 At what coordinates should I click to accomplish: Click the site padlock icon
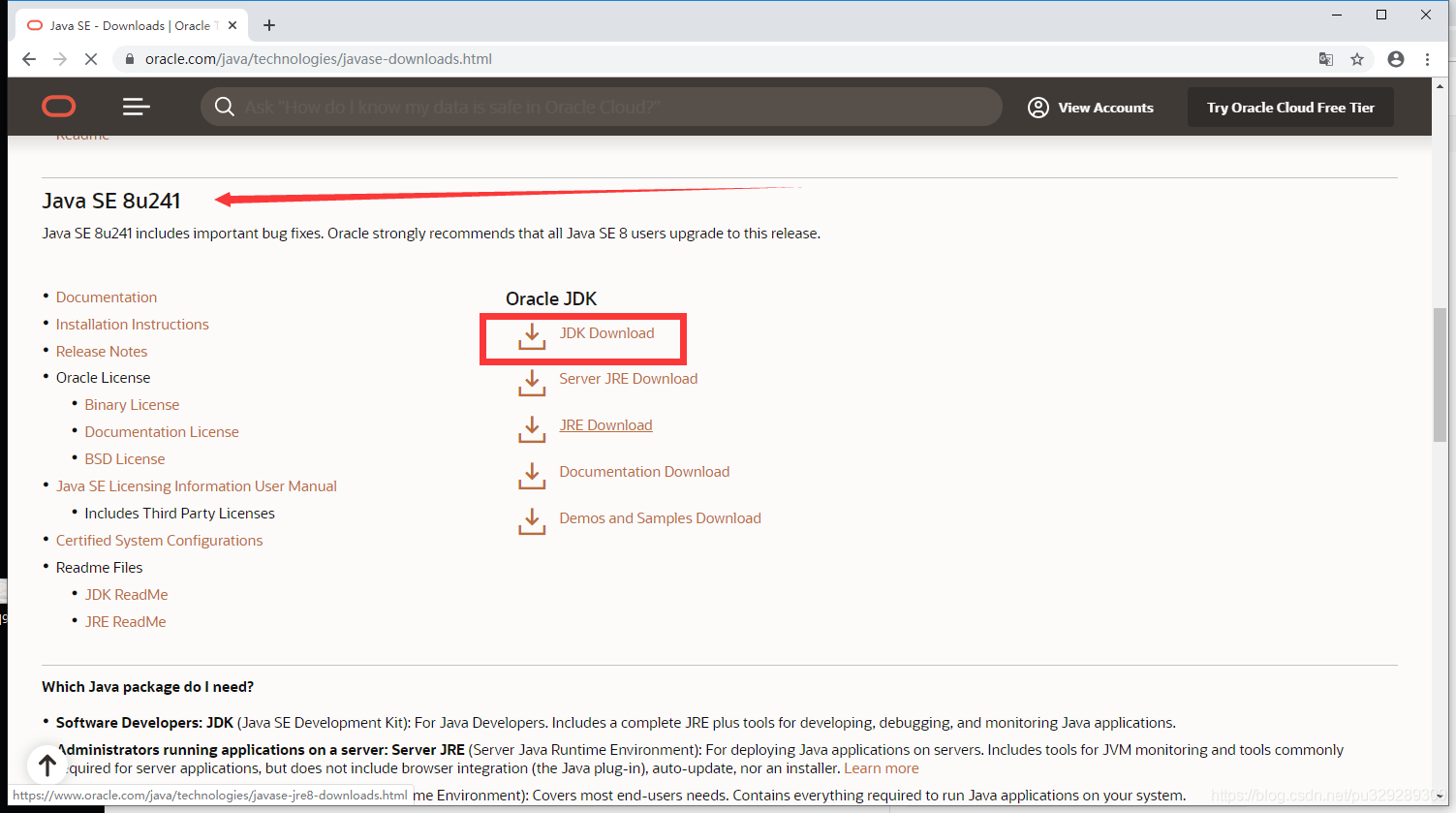(x=130, y=59)
